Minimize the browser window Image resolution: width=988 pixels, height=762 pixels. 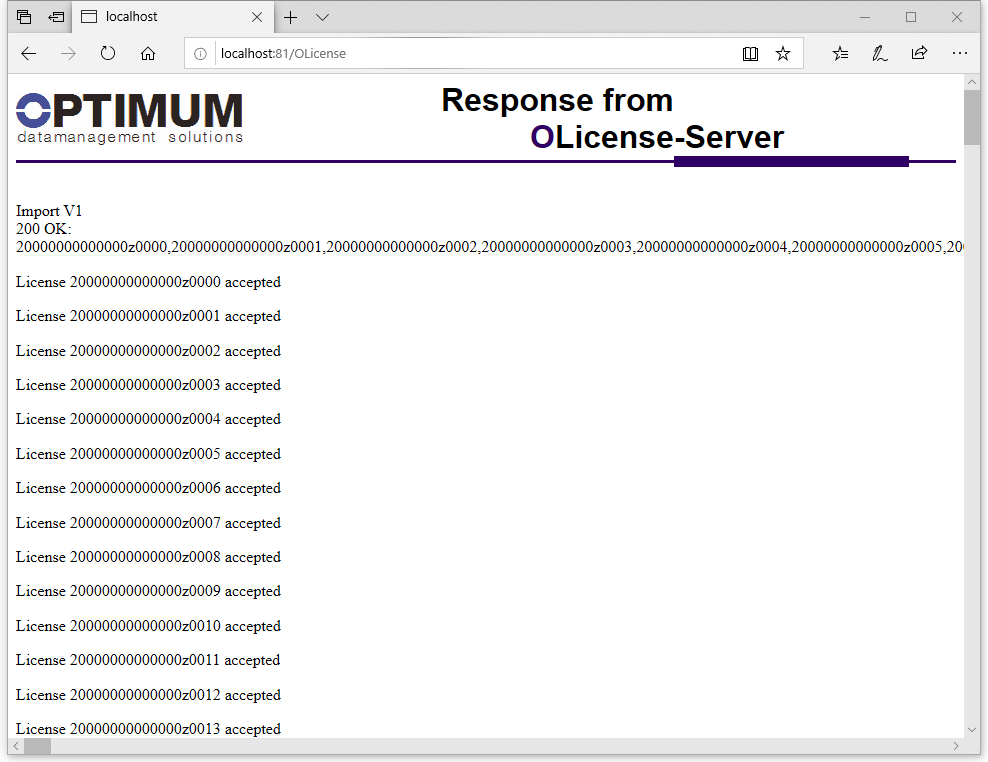click(864, 17)
